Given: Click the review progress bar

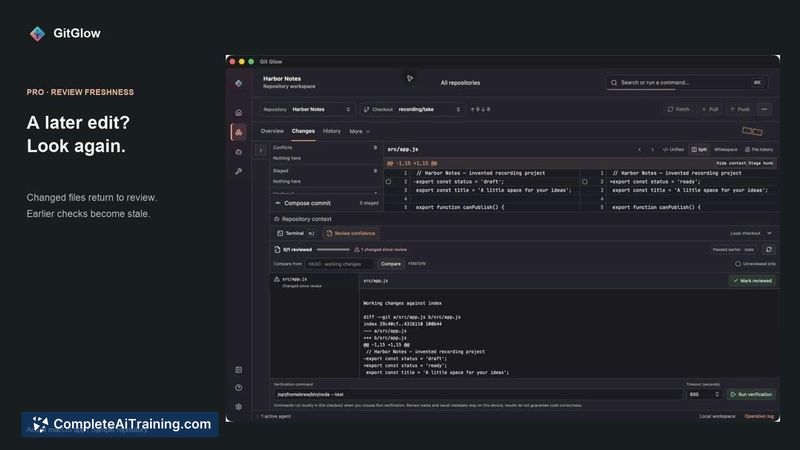Looking at the screenshot, I should point(333,249).
